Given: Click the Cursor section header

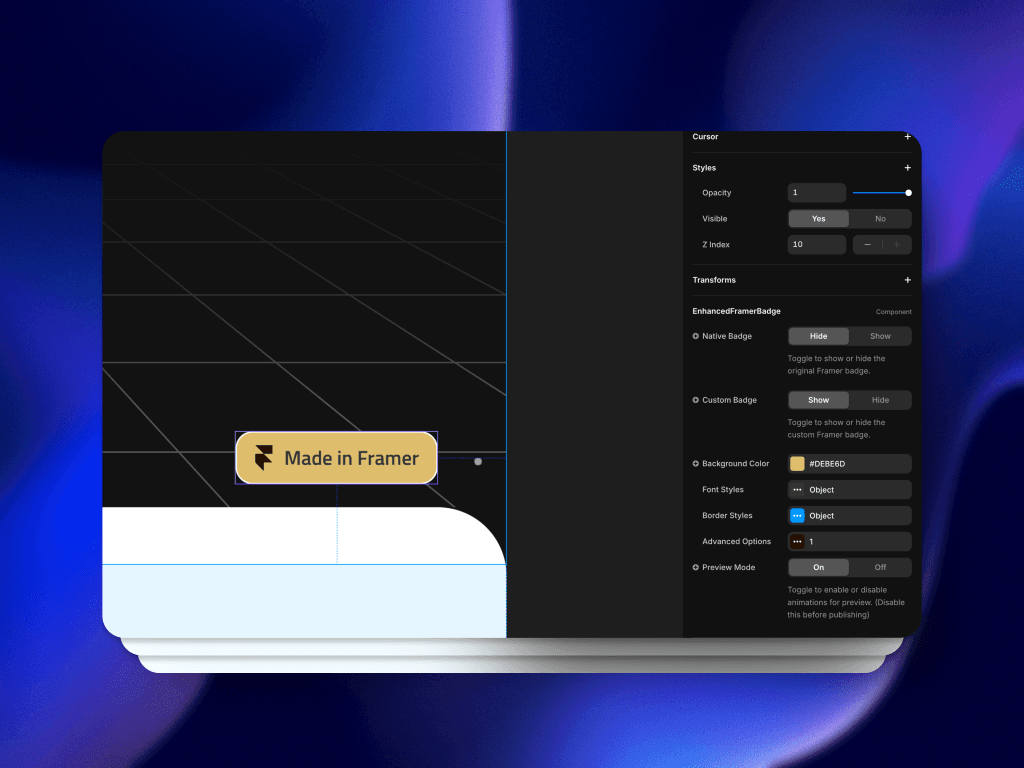Looking at the screenshot, I should pos(705,136).
